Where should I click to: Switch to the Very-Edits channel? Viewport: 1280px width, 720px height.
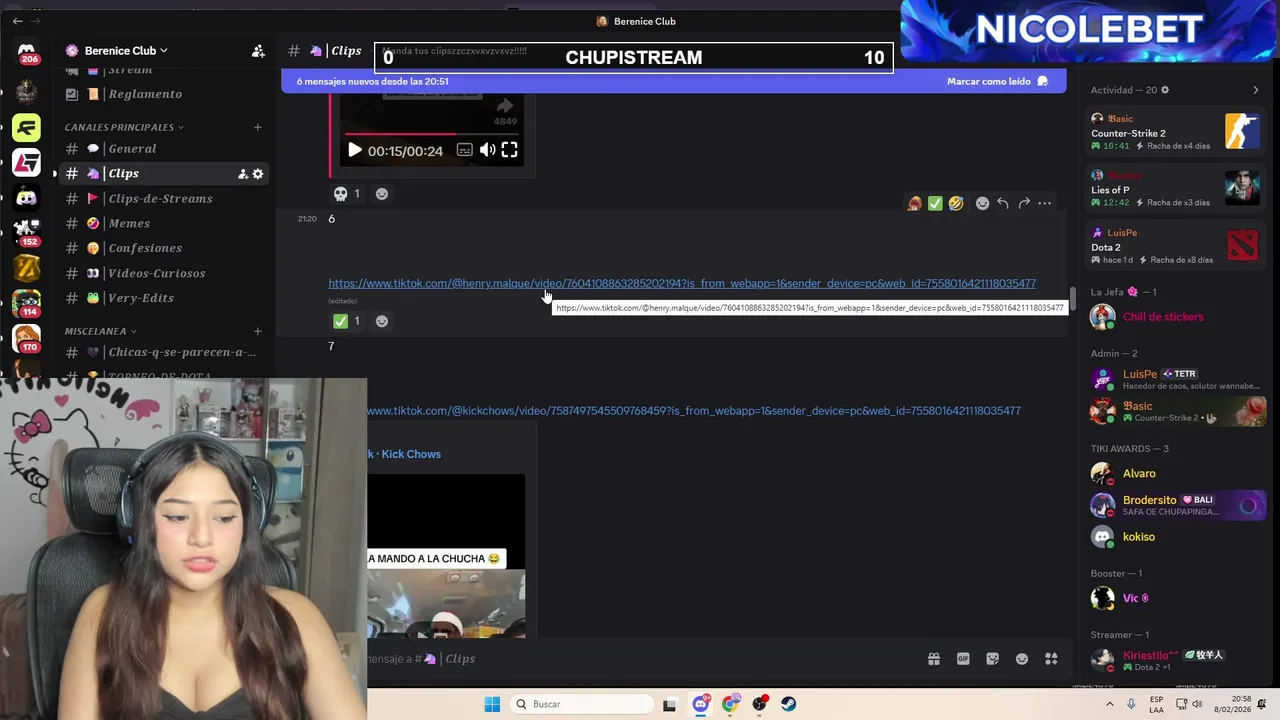(x=162, y=298)
